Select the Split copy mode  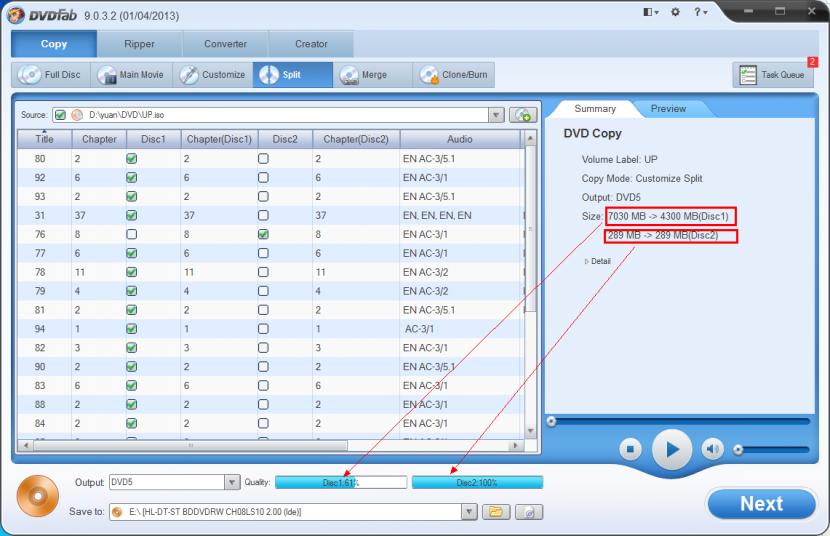293,75
